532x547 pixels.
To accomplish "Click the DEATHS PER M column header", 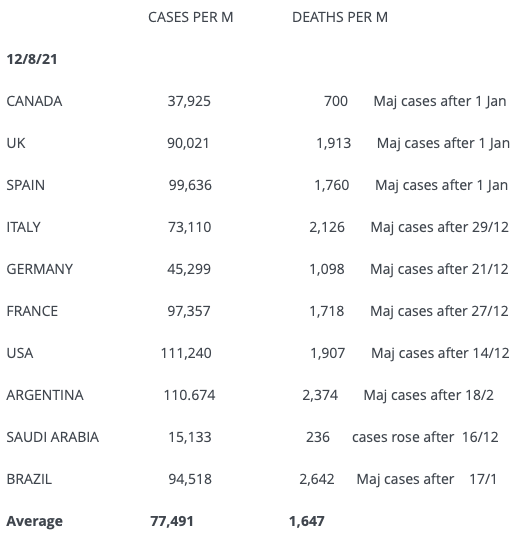I will point(340,17).
